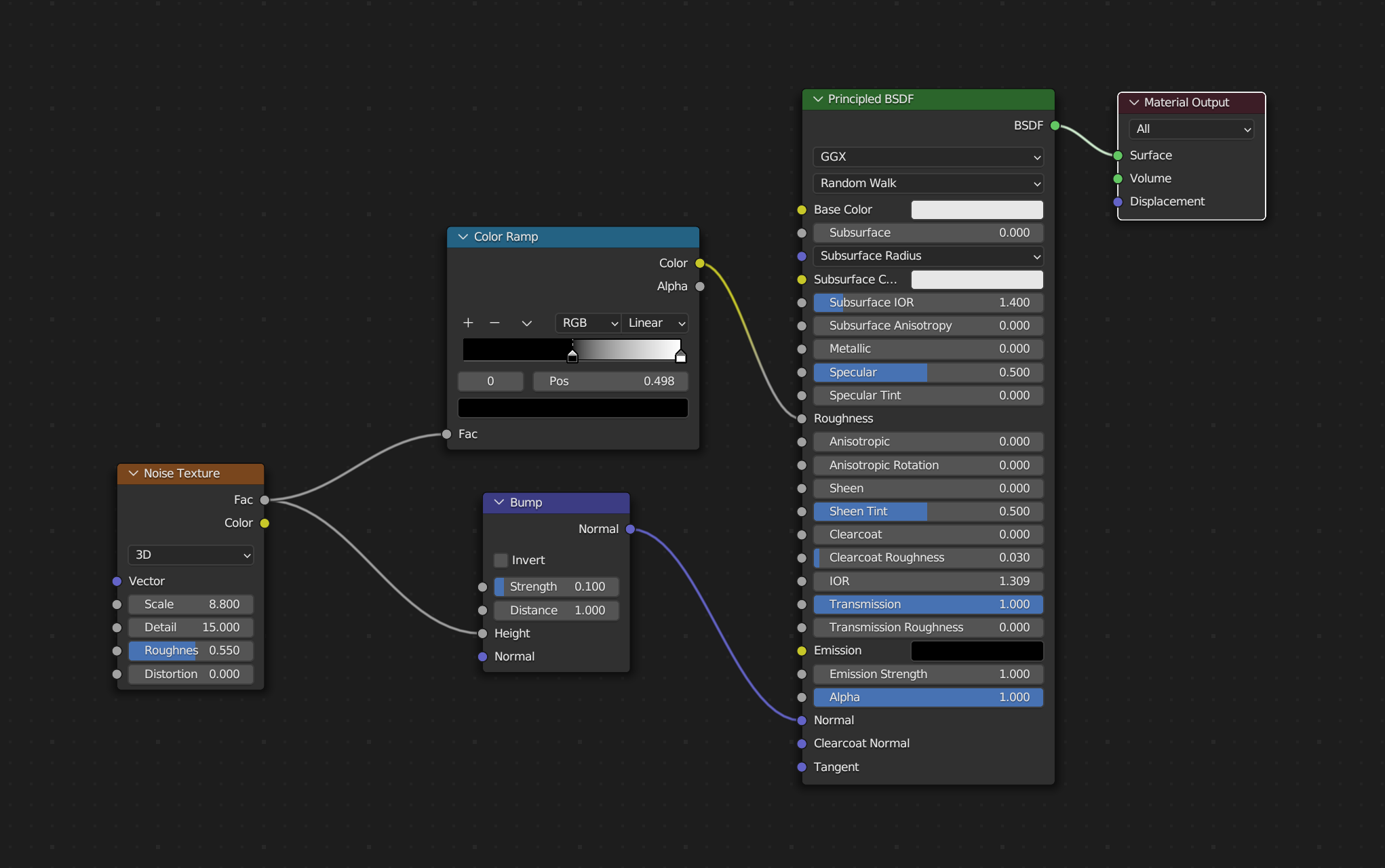This screenshot has width=1385, height=868.
Task: Click the Clearcoat Normal input socket
Action: 802,744
